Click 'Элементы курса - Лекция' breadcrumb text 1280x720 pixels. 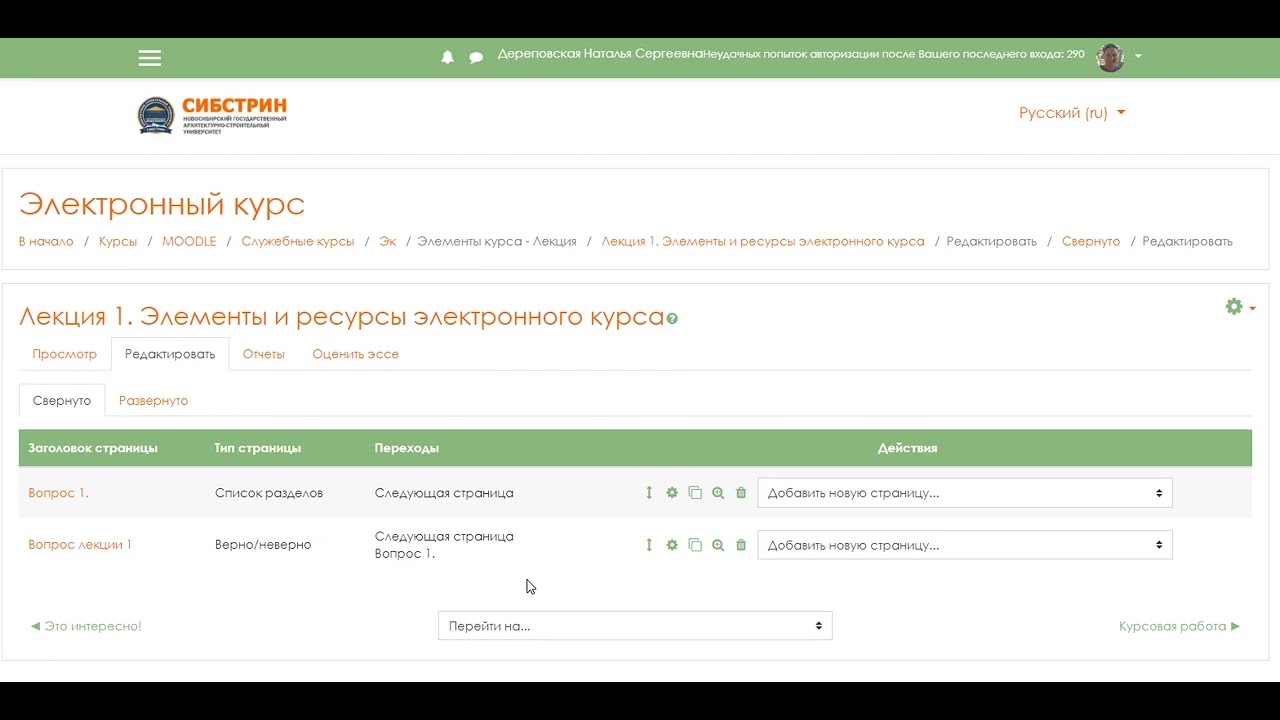(497, 241)
